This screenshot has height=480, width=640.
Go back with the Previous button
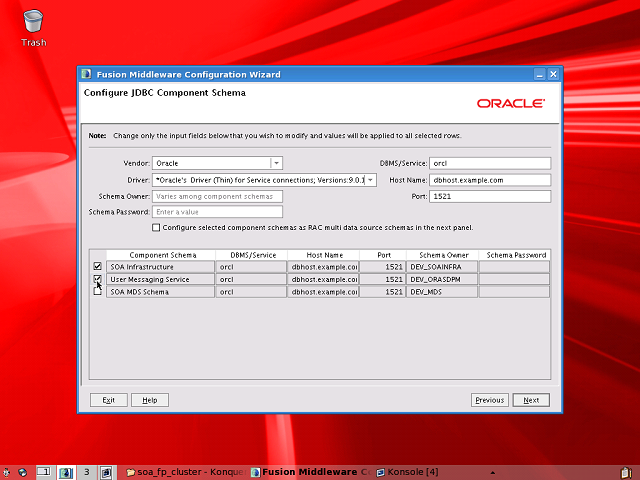[x=490, y=400]
